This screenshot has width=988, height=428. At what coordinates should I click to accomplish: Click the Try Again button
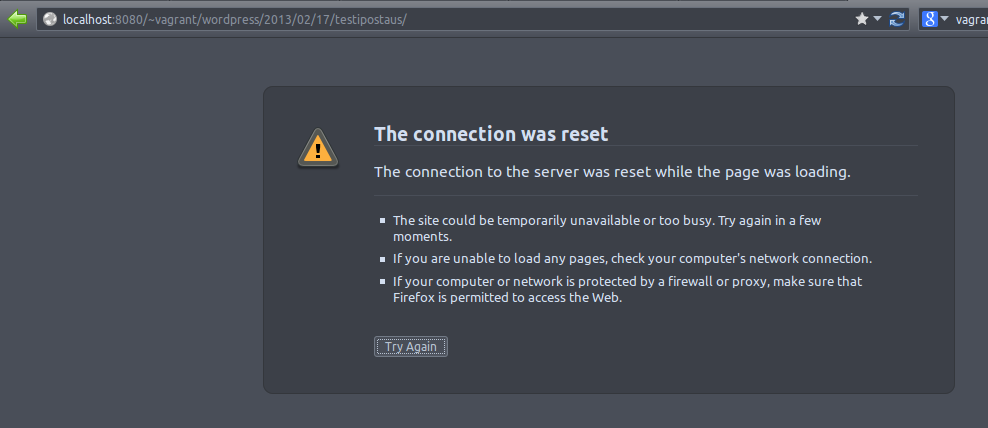coord(411,347)
